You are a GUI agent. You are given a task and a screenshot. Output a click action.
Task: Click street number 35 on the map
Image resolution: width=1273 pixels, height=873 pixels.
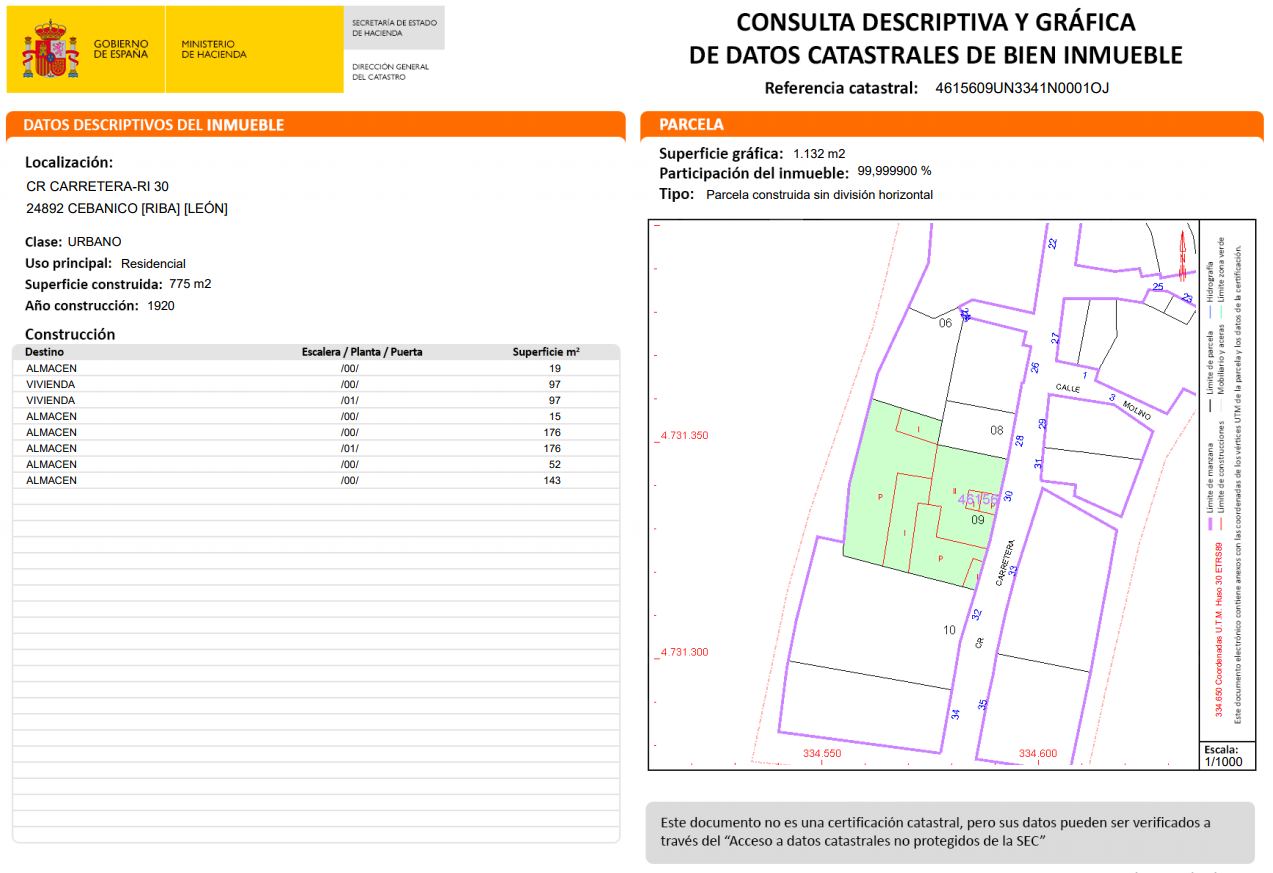click(x=983, y=704)
